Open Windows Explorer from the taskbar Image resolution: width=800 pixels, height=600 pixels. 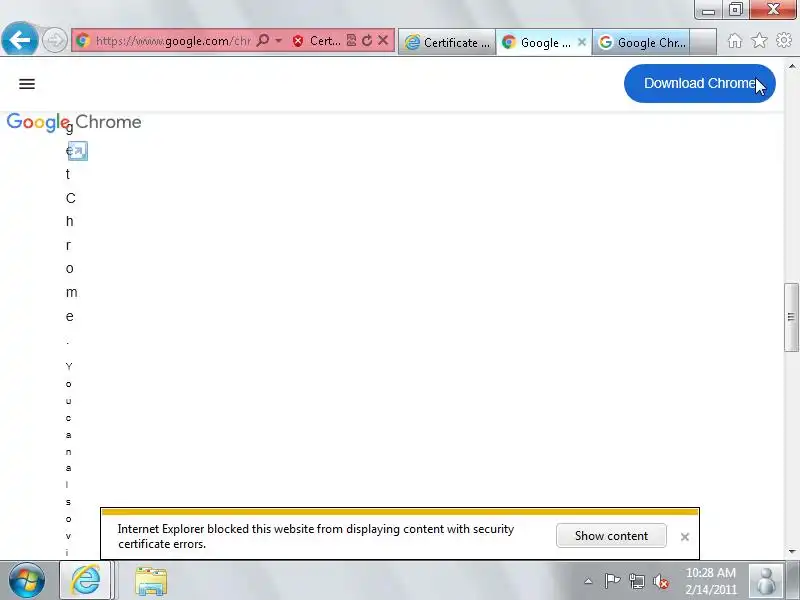151,580
